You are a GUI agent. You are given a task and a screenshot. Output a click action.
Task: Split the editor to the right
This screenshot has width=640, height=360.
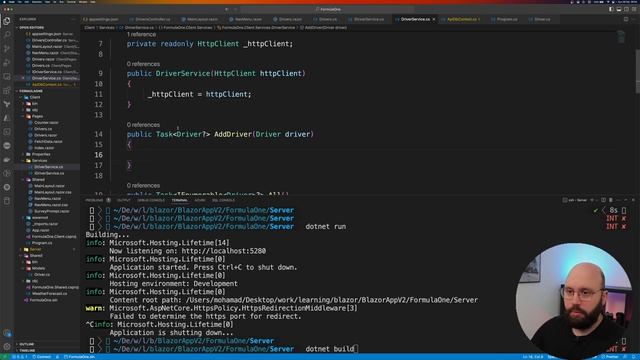click(626, 19)
